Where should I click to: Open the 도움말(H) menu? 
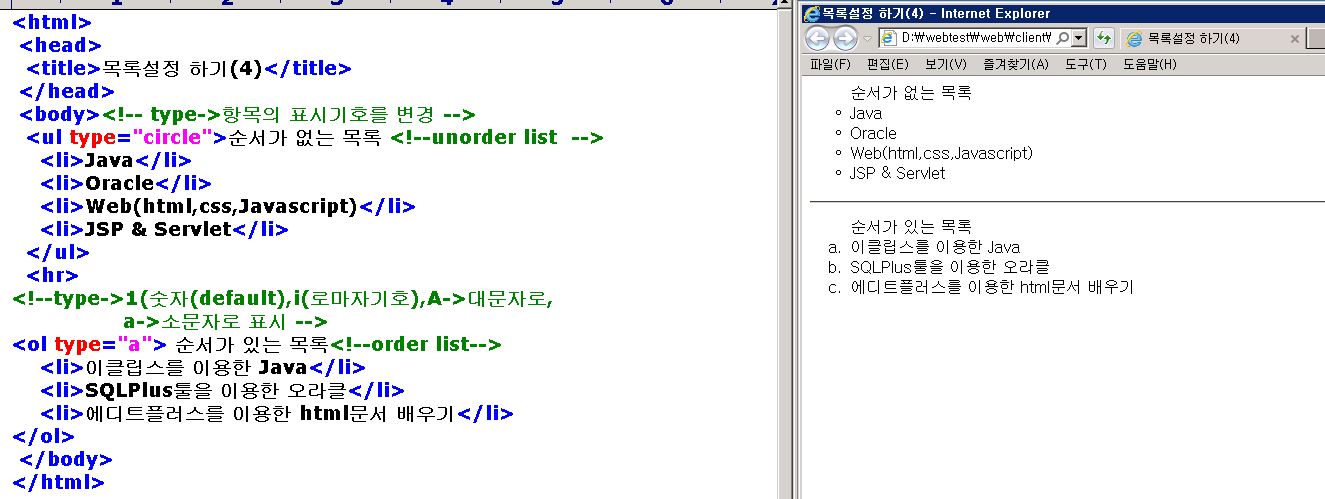[1149, 65]
